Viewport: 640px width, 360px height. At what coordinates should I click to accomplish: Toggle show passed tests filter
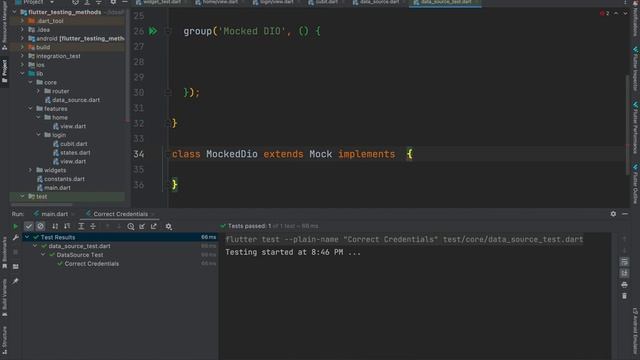click(x=28, y=226)
